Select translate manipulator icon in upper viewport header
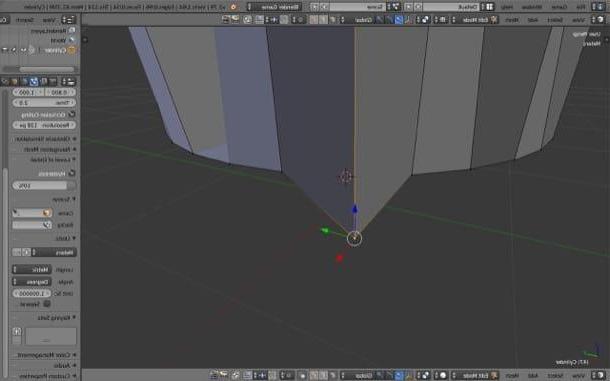The width and height of the screenshot is (610, 381). point(399,19)
